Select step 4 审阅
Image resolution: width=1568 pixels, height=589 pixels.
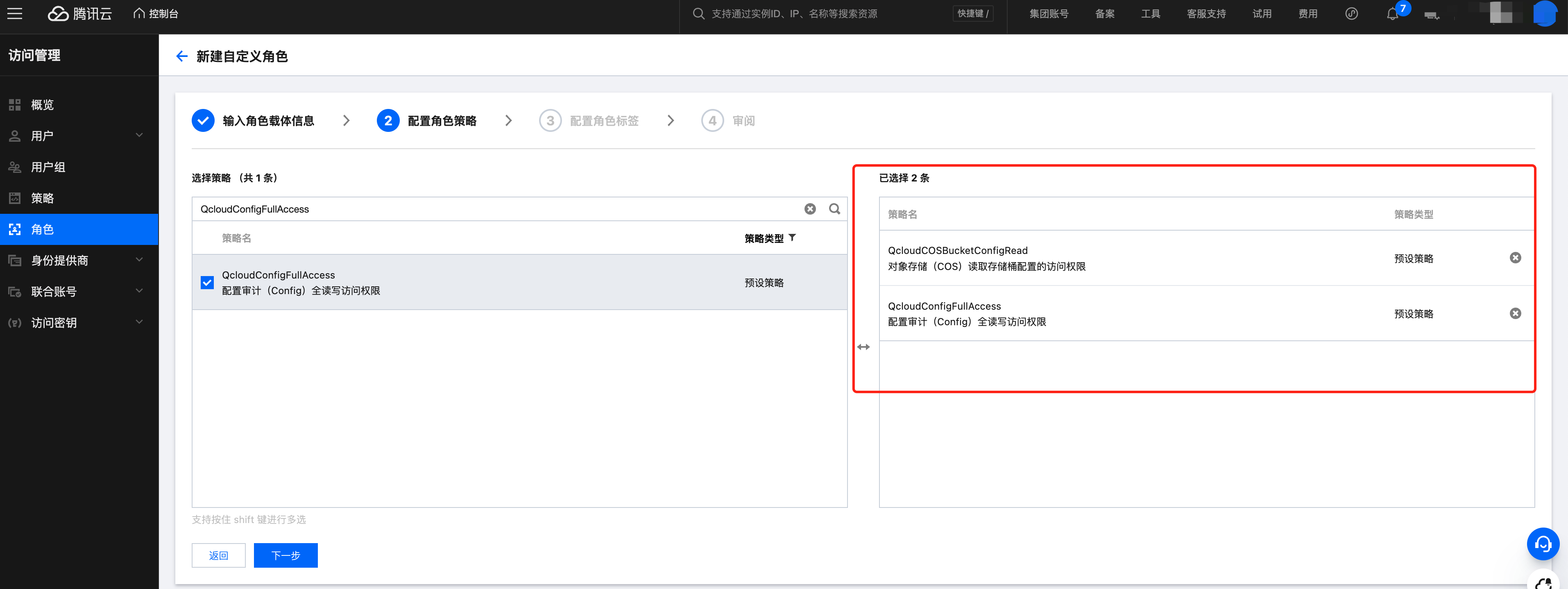(x=728, y=120)
